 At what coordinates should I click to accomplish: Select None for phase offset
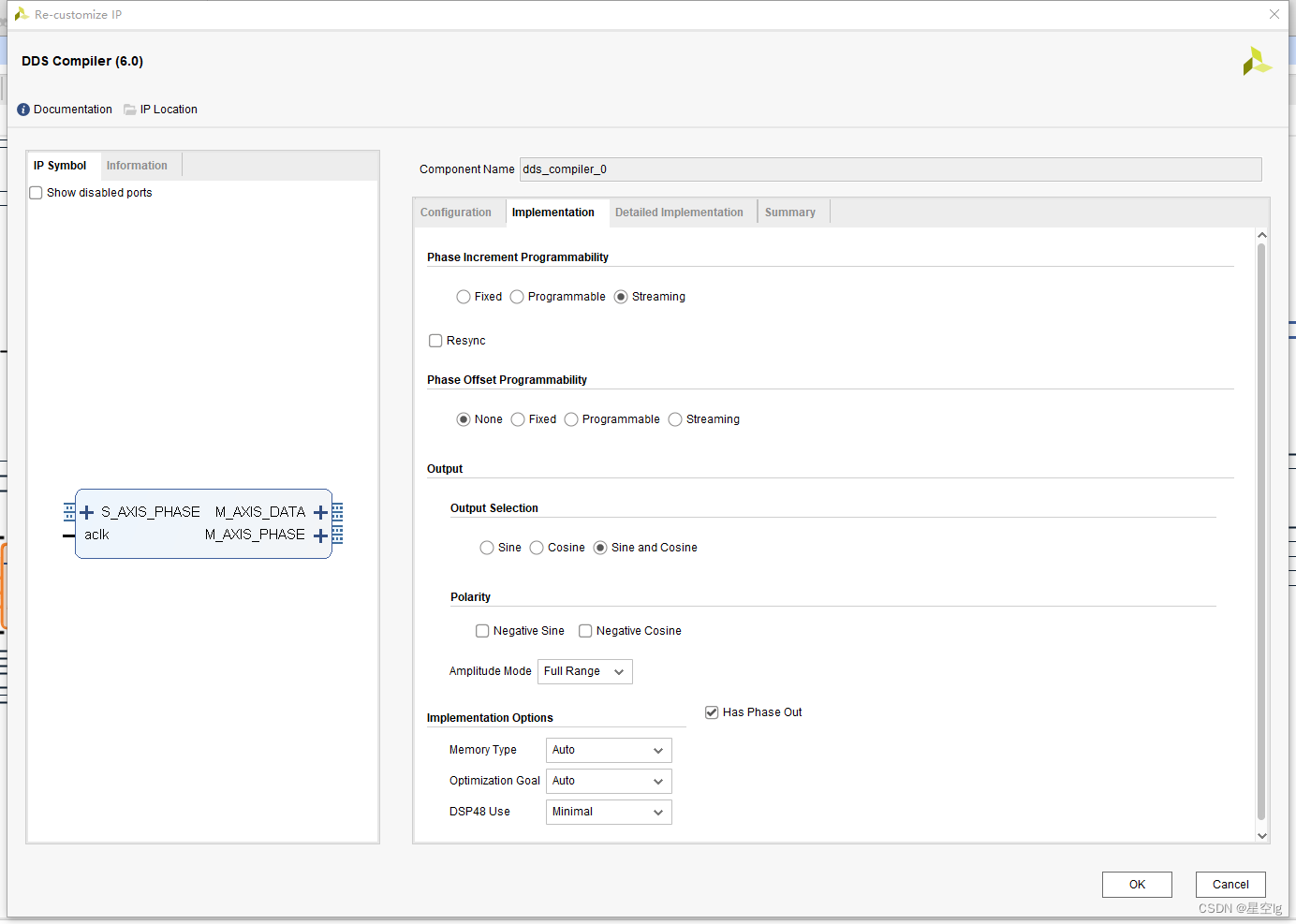click(x=464, y=419)
